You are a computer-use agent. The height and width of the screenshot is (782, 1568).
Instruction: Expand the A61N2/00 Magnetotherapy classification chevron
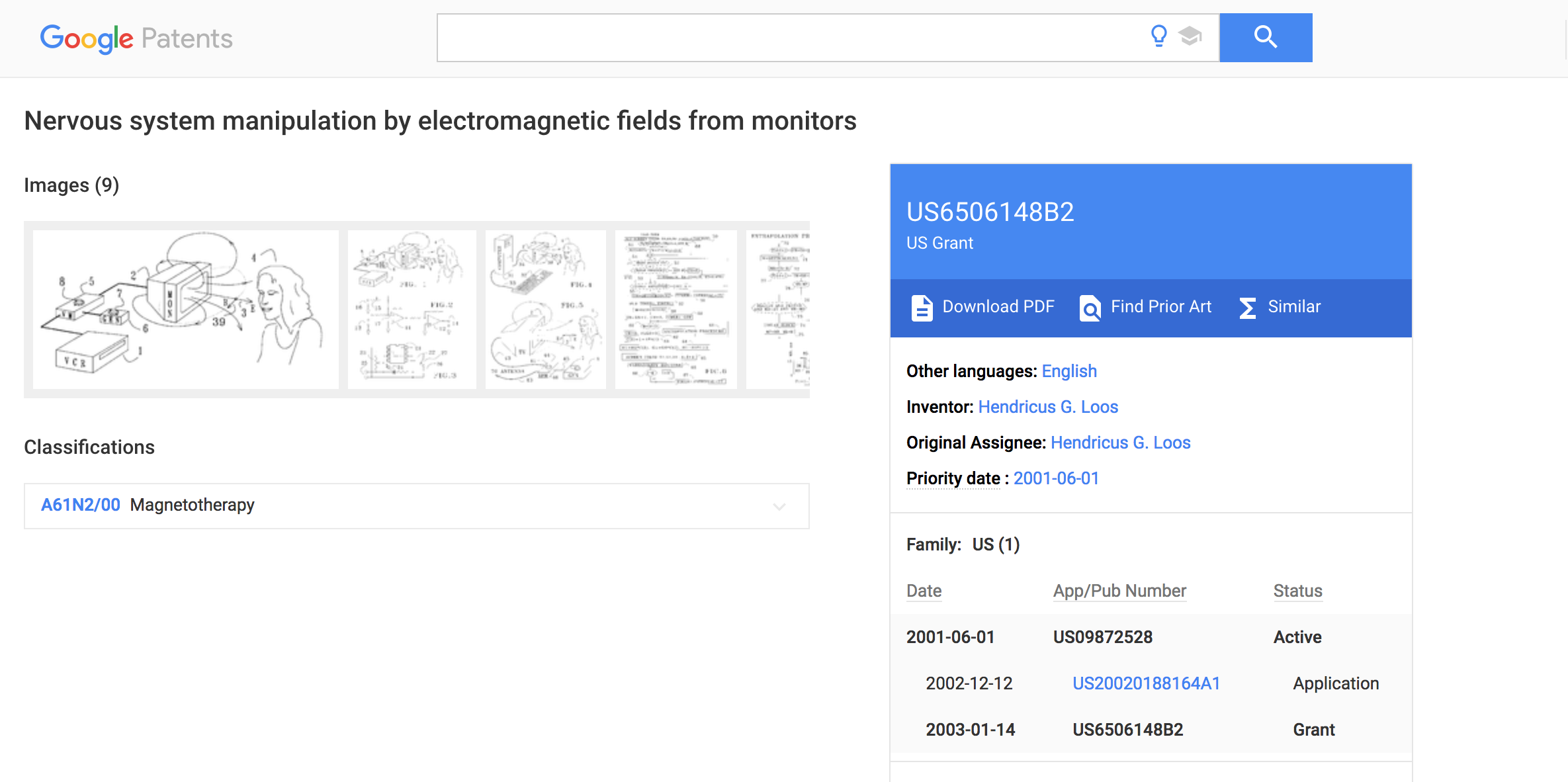[779, 507]
